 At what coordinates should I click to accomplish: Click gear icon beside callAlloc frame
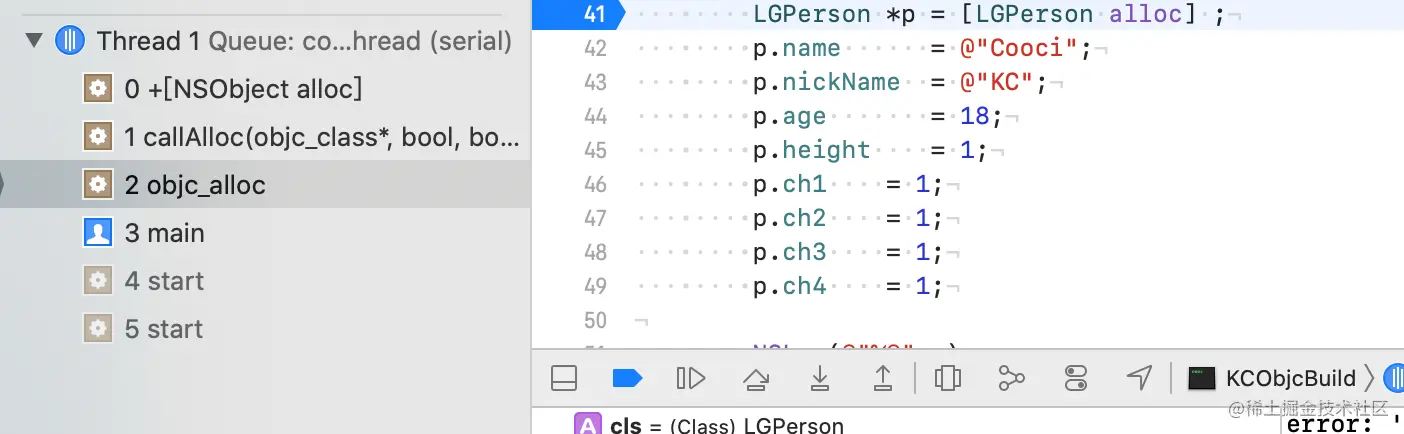(97, 137)
